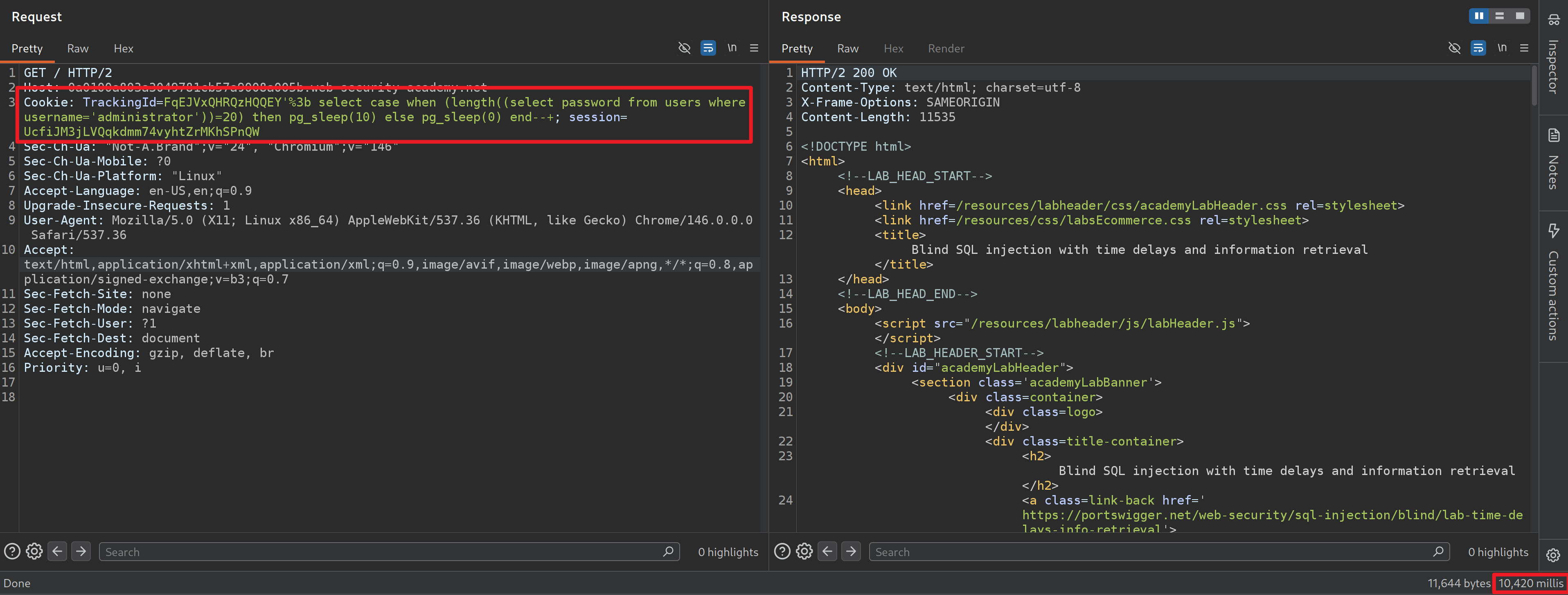Select side-by-side layout icon

[x=1478, y=16]
